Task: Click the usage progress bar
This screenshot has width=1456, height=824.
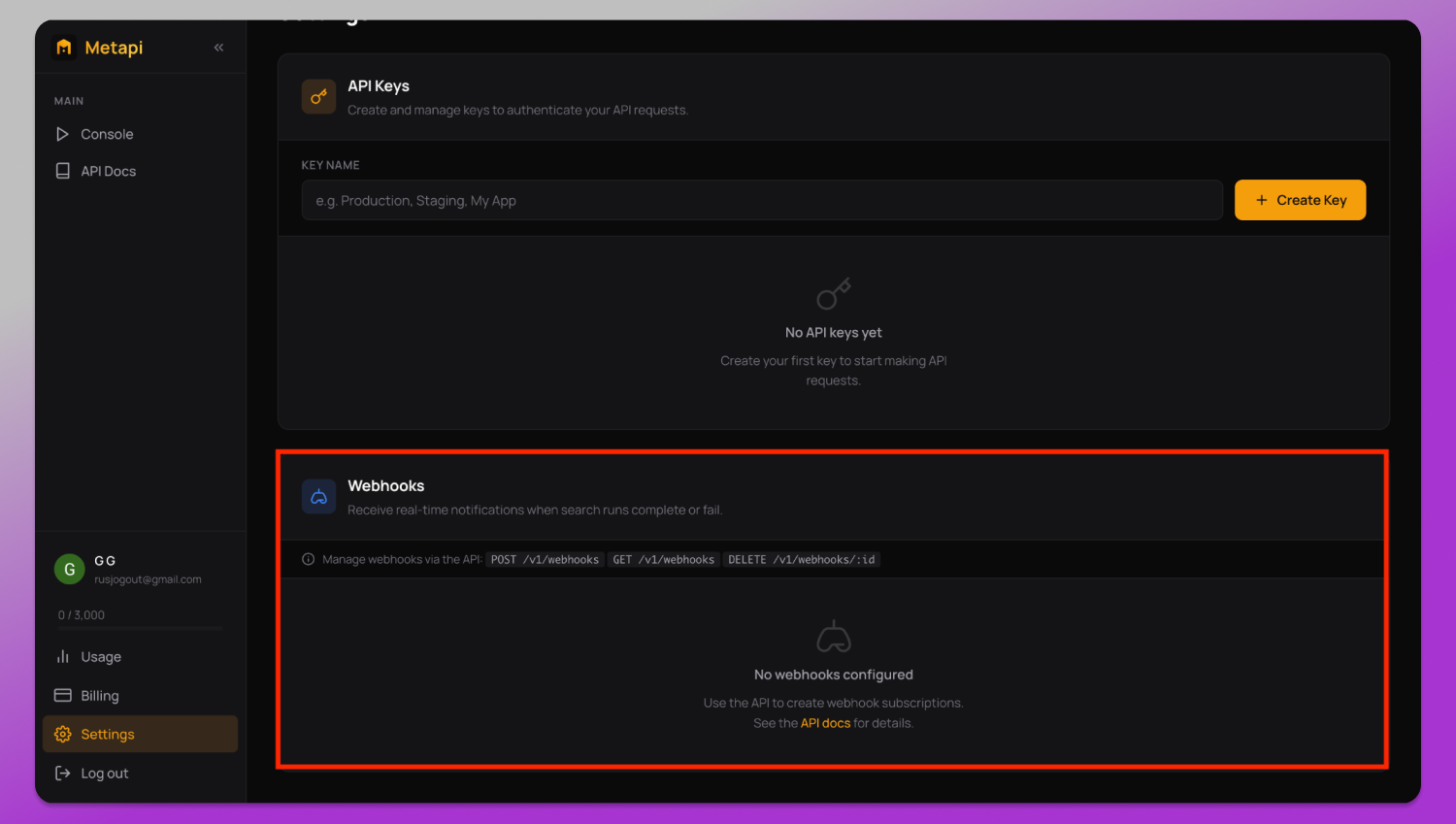Action: [x=140, y=629]
